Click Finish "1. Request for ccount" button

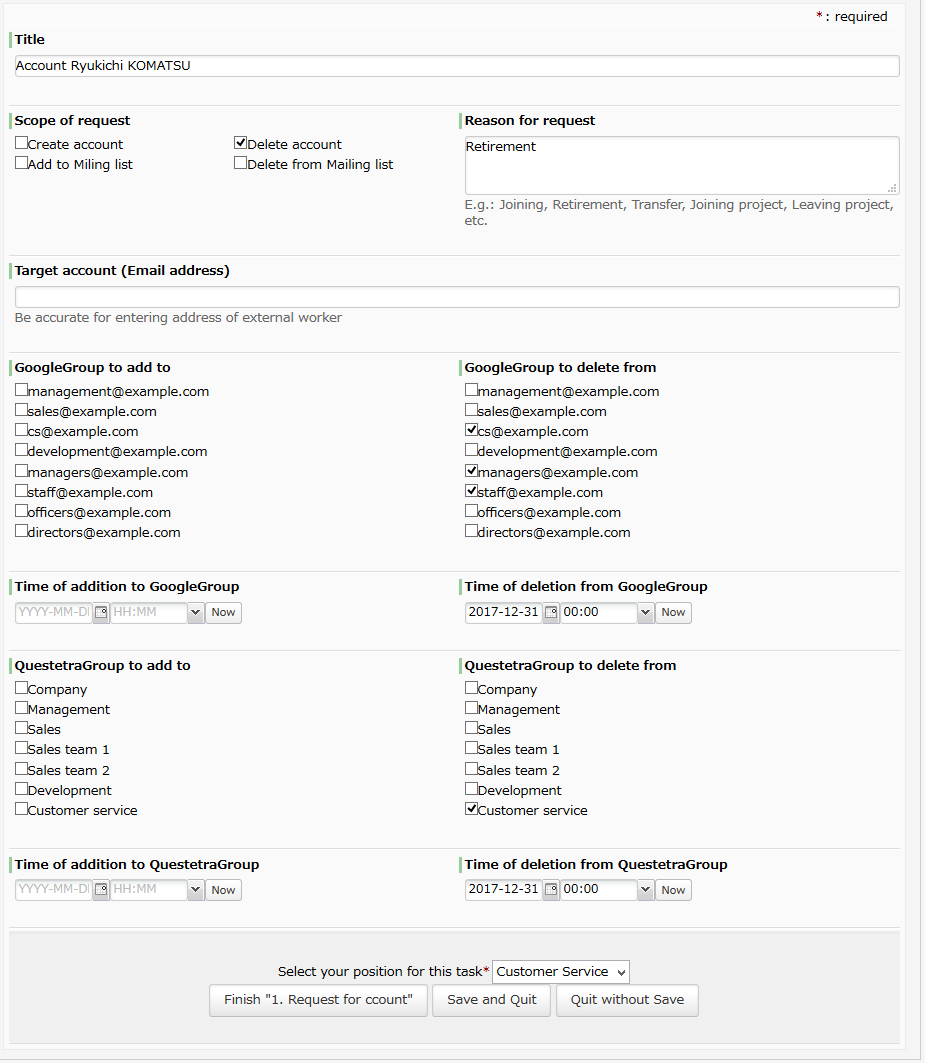click(x=318, y=1000)
